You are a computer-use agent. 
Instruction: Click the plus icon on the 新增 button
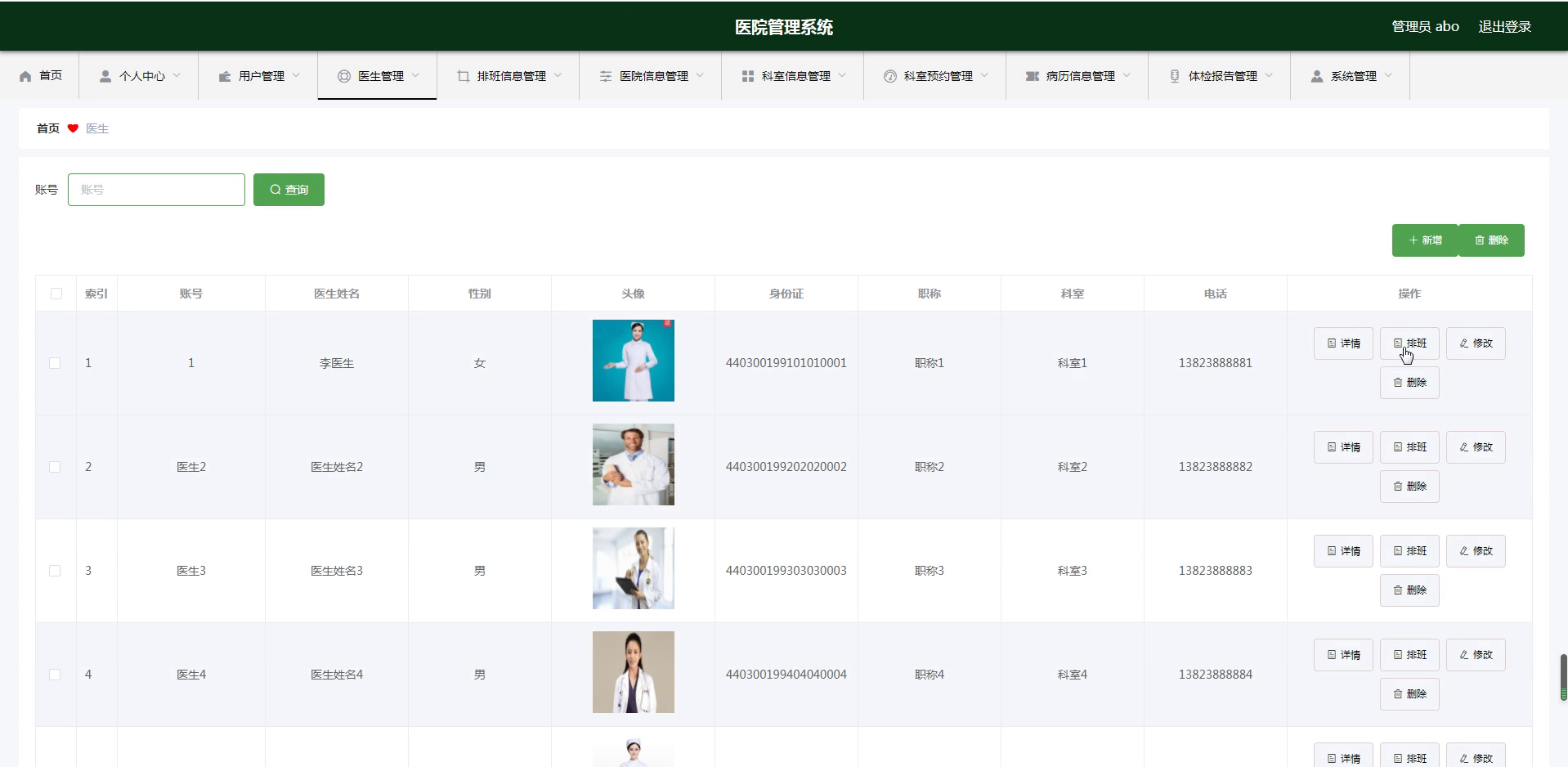(1413, 240)
